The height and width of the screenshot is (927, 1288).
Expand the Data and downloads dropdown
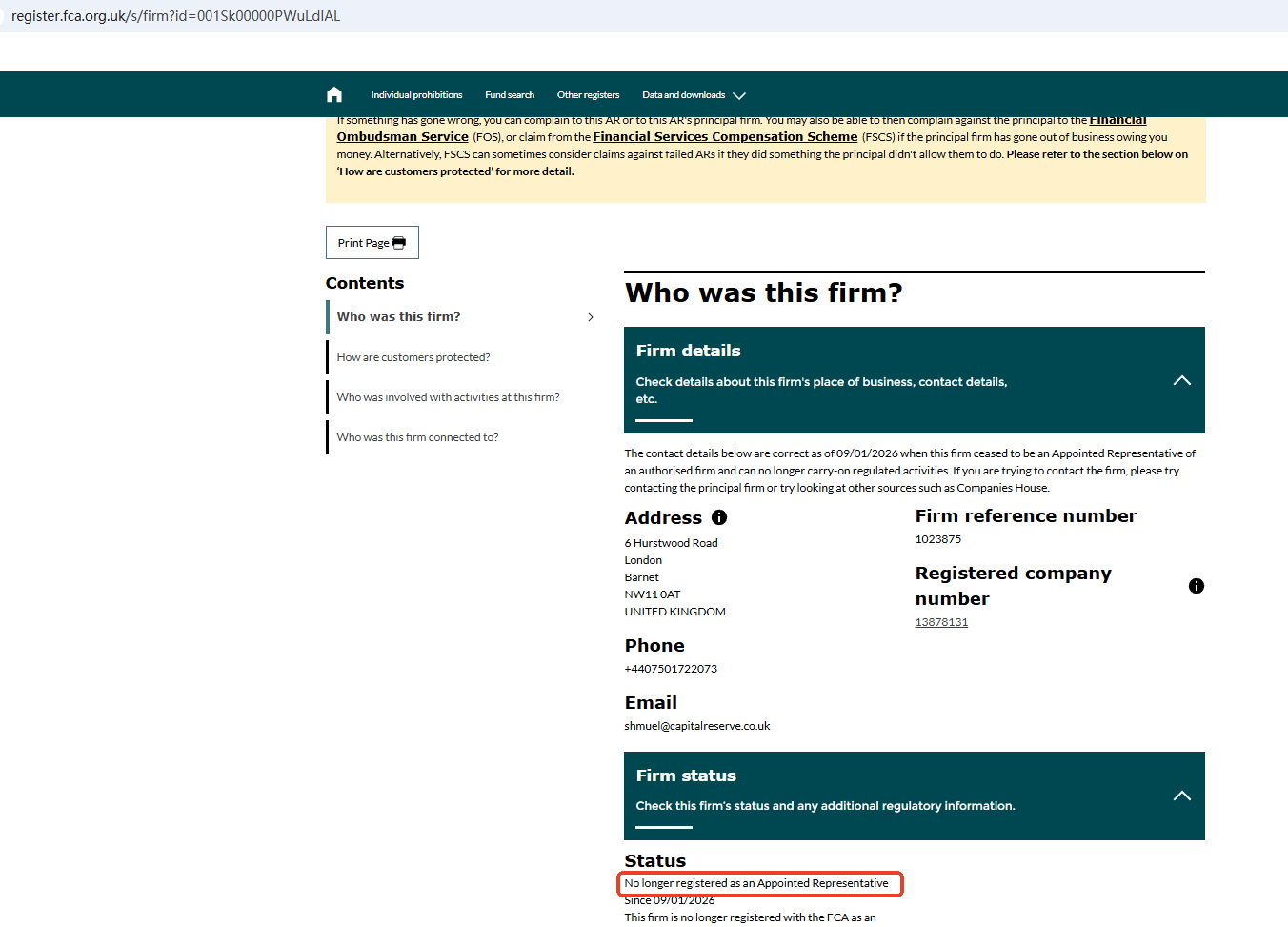[x=694, y=95]
